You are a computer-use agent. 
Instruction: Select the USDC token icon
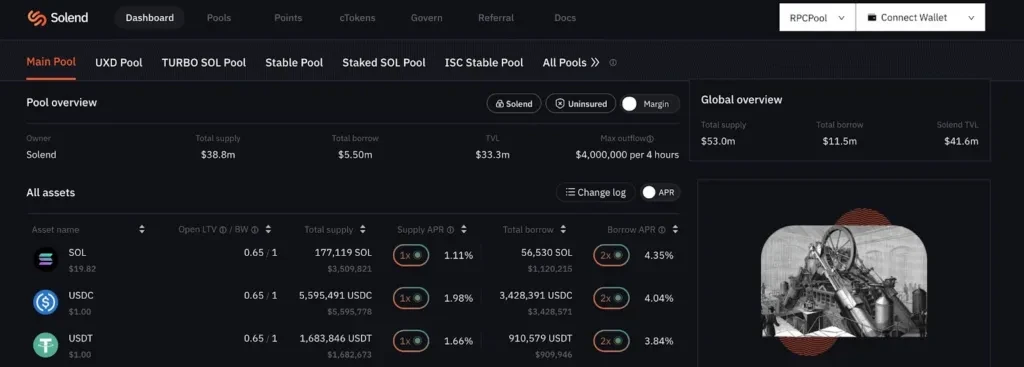pos(46,302)
